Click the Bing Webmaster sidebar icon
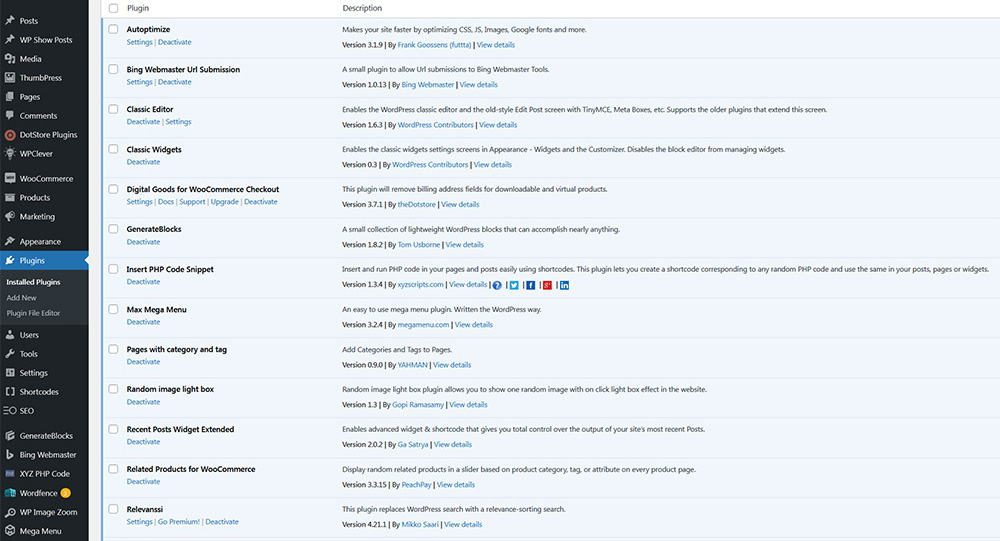Screen dimensions: 1000x541 10,455
